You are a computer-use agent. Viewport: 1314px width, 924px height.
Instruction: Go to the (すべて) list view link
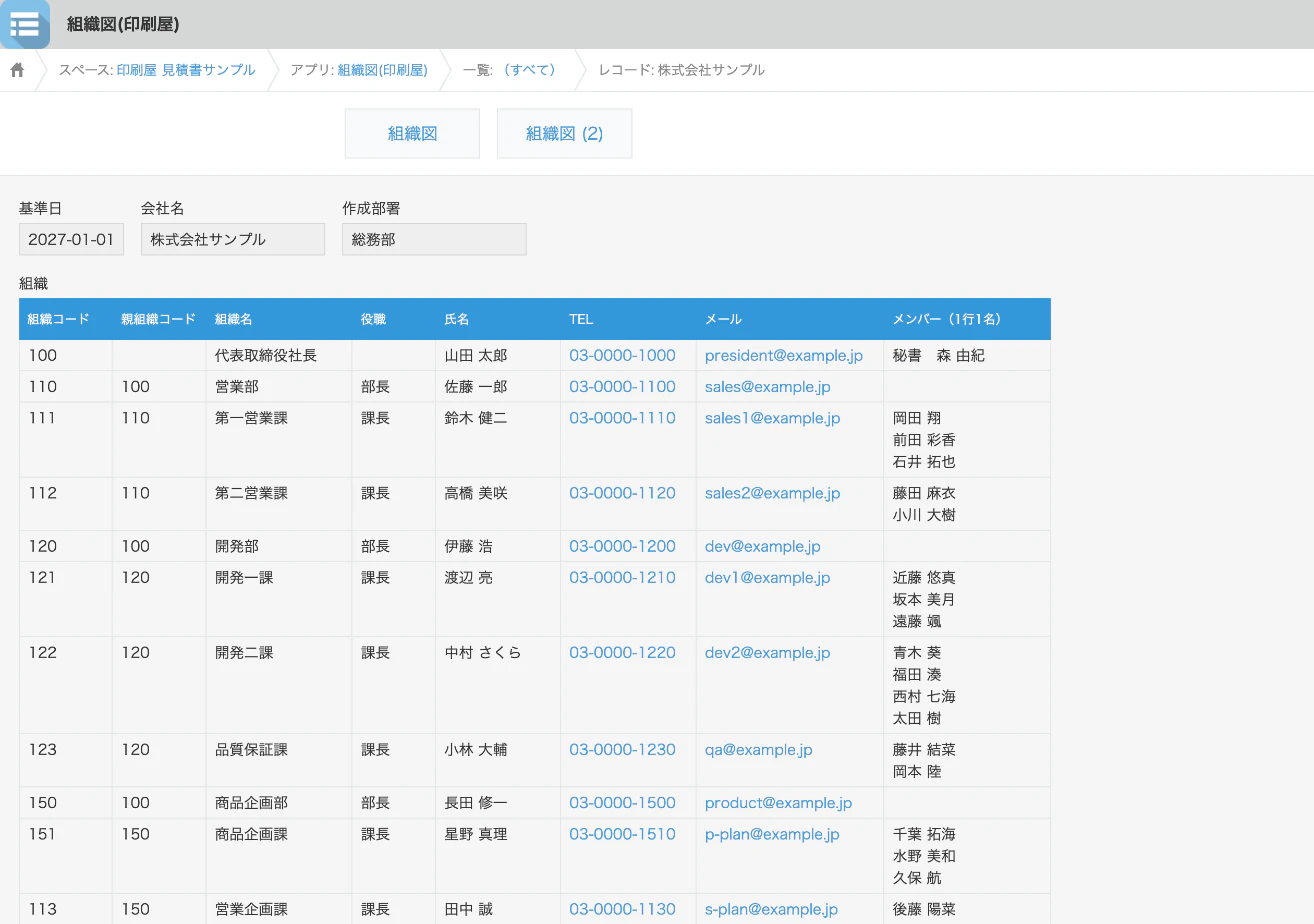pyautogui.click(x=530, y=70)
